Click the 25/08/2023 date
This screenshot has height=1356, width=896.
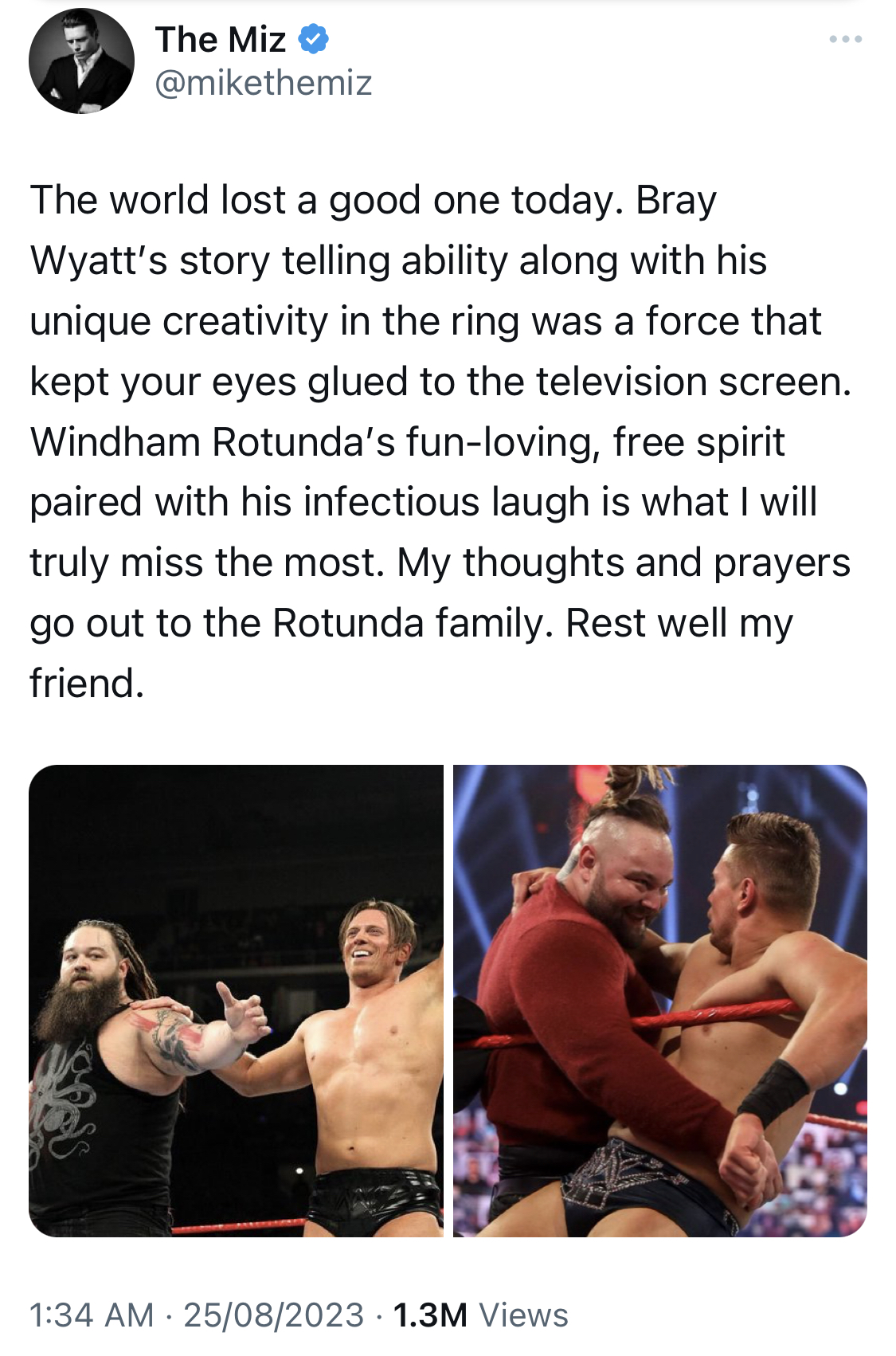(x=273, y=1315)
